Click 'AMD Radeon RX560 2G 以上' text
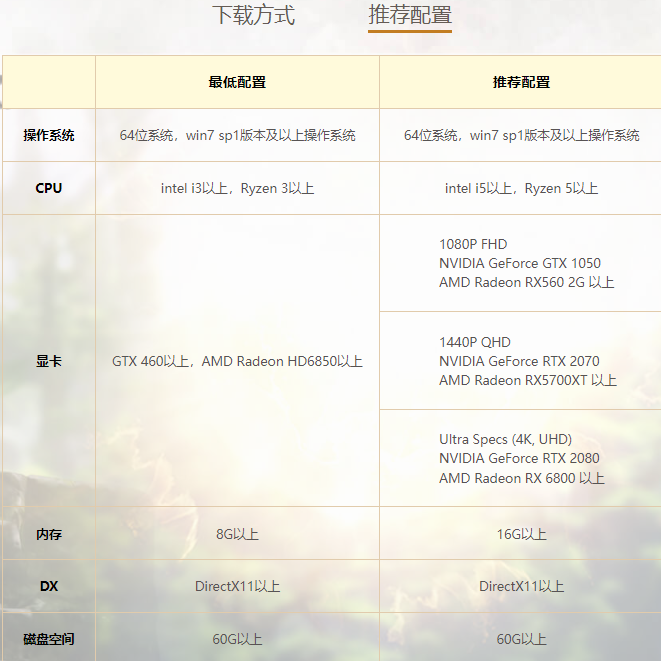 pyautogui.click(x=527, y=282)
